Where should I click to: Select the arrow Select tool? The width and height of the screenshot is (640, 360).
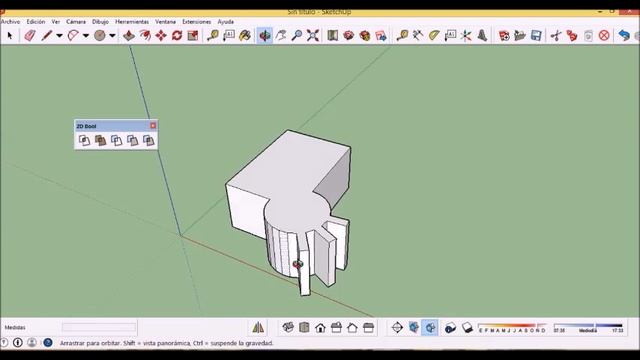click(x=10, y=36)
